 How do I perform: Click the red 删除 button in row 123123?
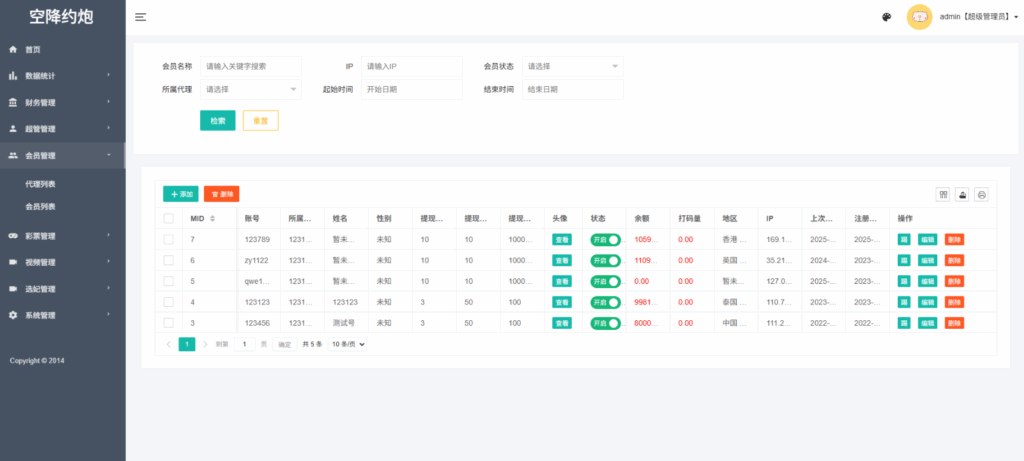tap(954, 302)
